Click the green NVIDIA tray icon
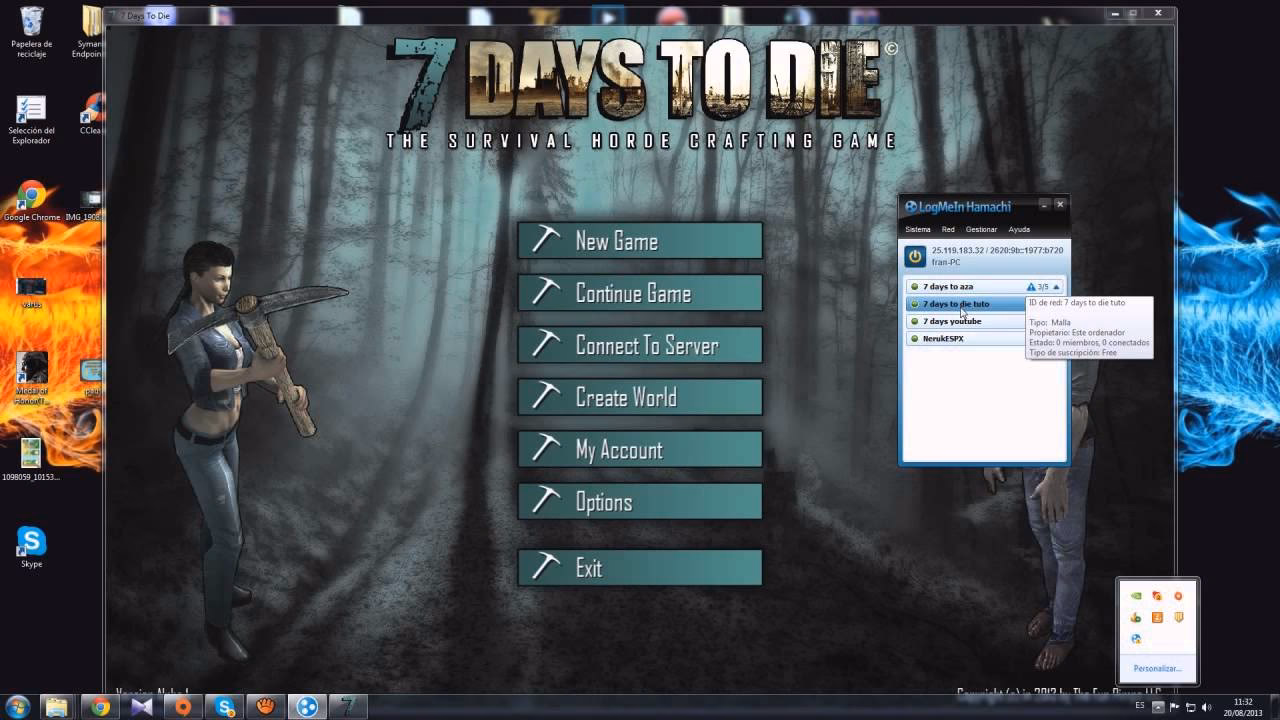The image size is (1280, 720). pyautogui.click(x=1136, y=596)
